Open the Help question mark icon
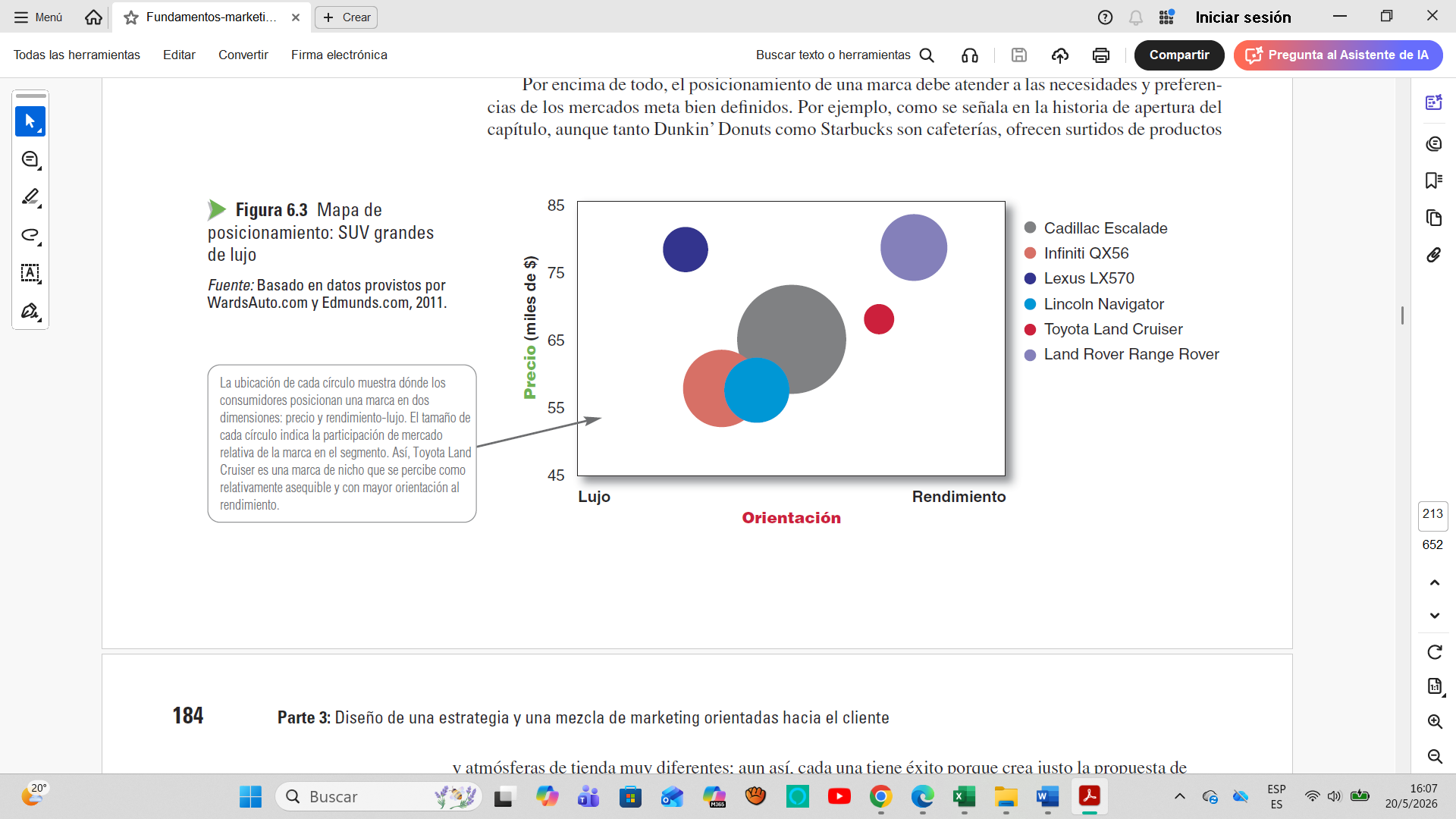This screenshot has height=819, width=1456. coord(1105,17)
